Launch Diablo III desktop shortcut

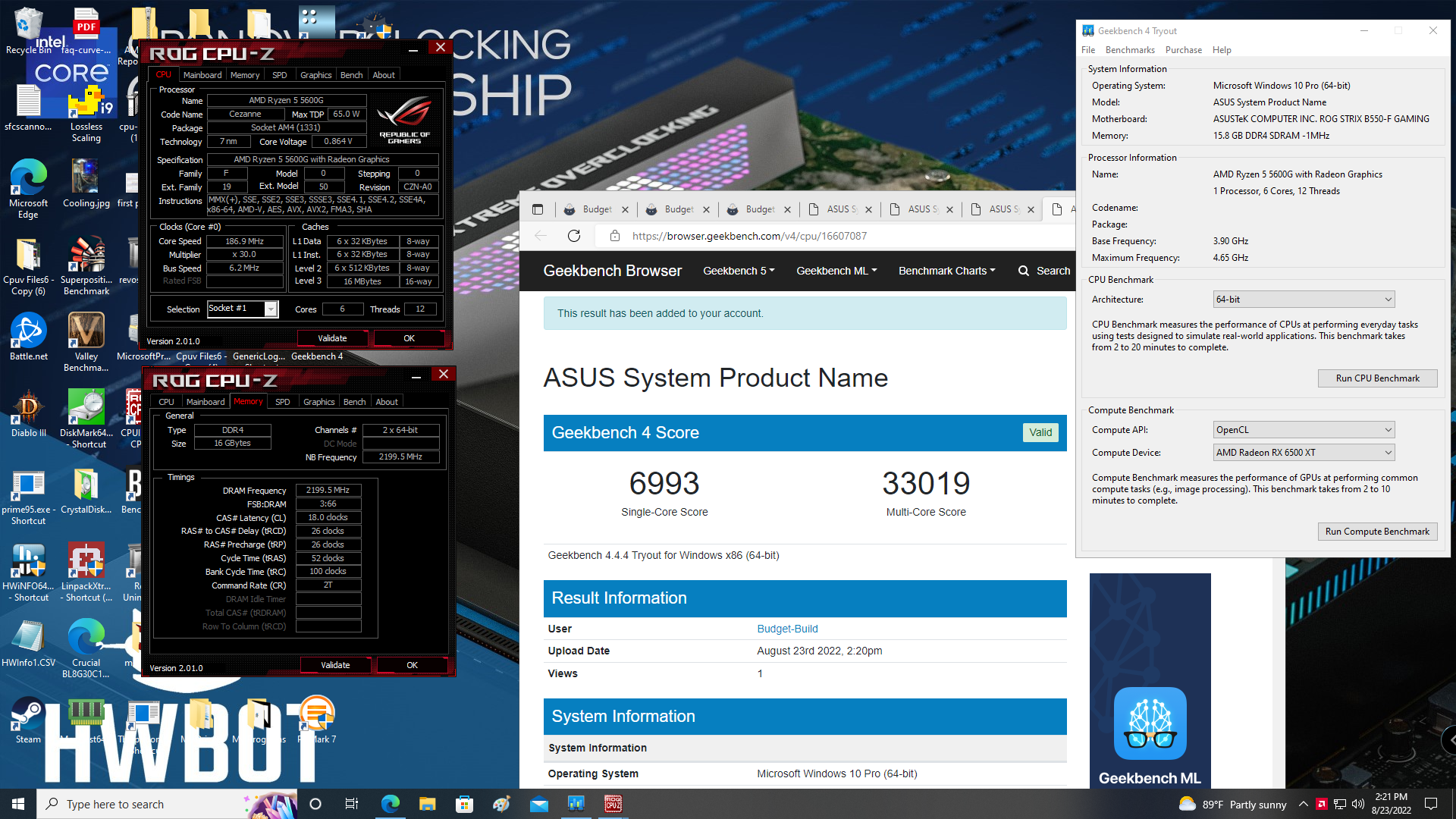coord(28,413)
